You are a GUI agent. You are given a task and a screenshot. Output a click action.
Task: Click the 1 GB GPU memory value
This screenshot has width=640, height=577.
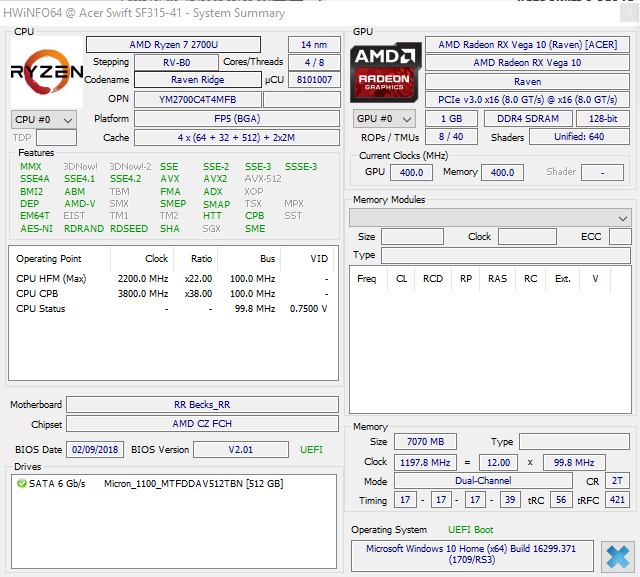[x=451, y=119]
